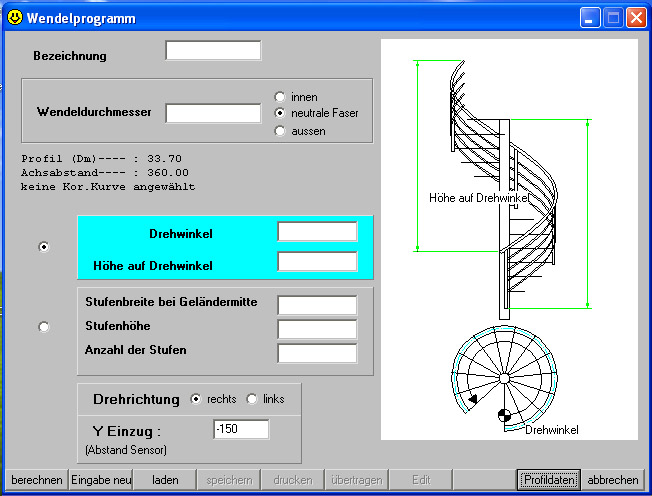Focus the Höhe auf Drehwinkel input field

(x=317, y=262)
